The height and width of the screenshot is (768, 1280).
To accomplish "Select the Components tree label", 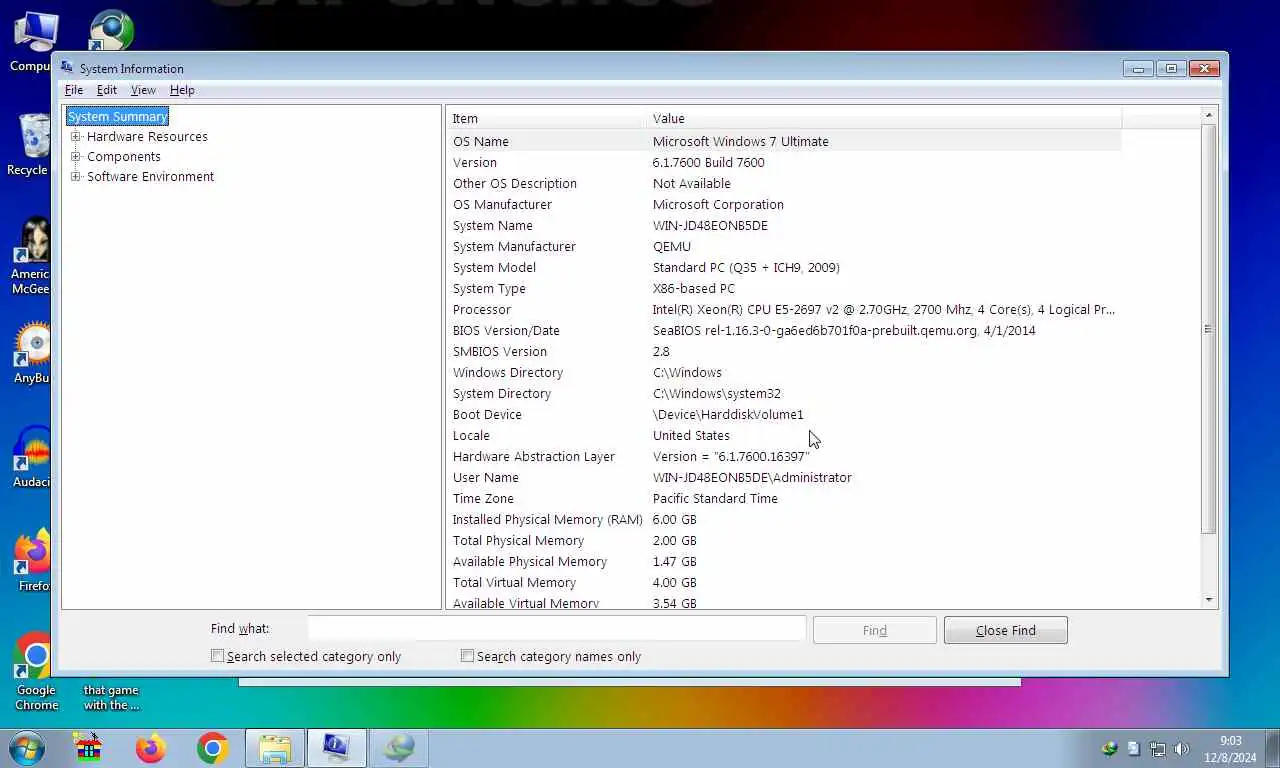I will [123, 156].
